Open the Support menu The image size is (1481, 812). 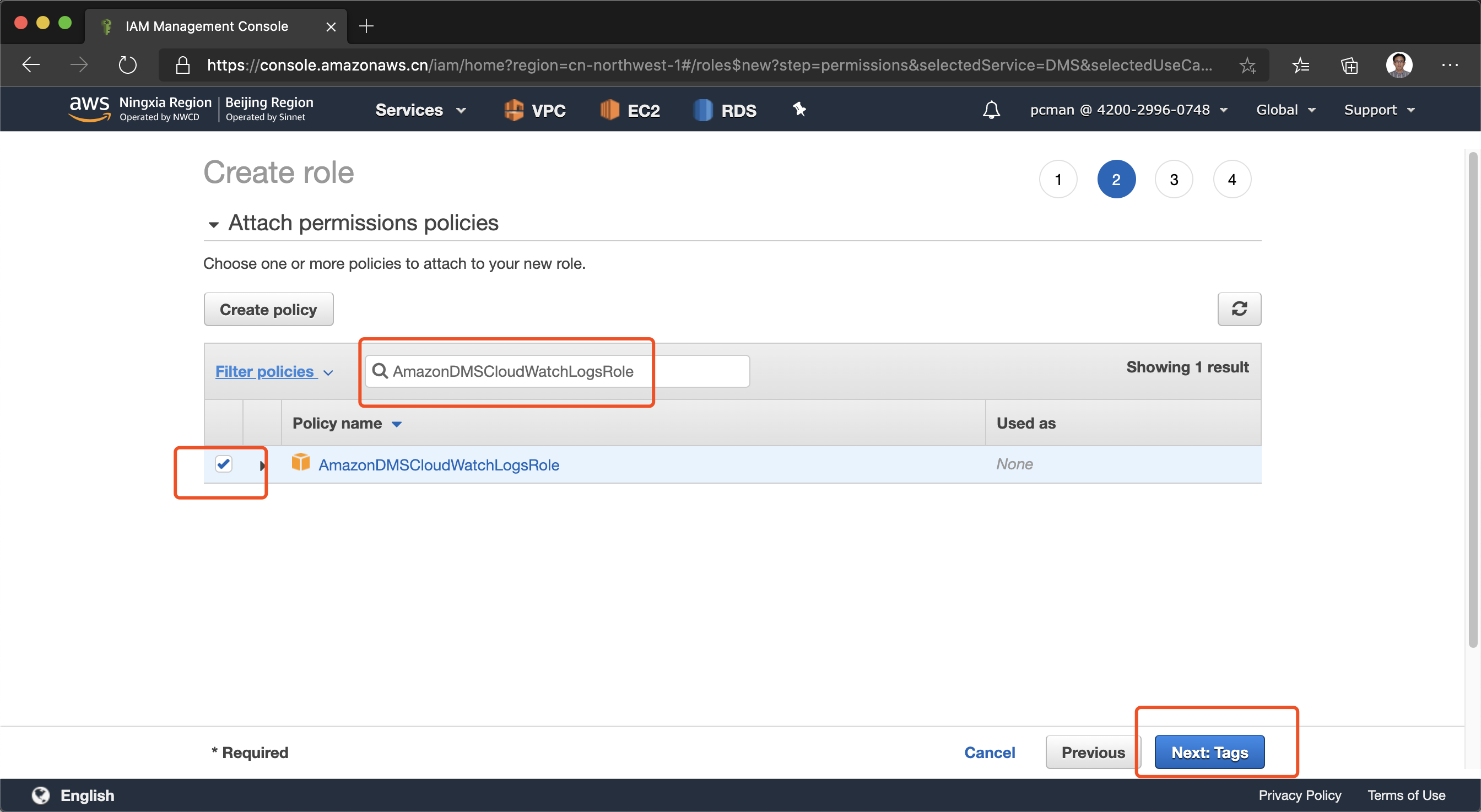(x=1378, y=110)
